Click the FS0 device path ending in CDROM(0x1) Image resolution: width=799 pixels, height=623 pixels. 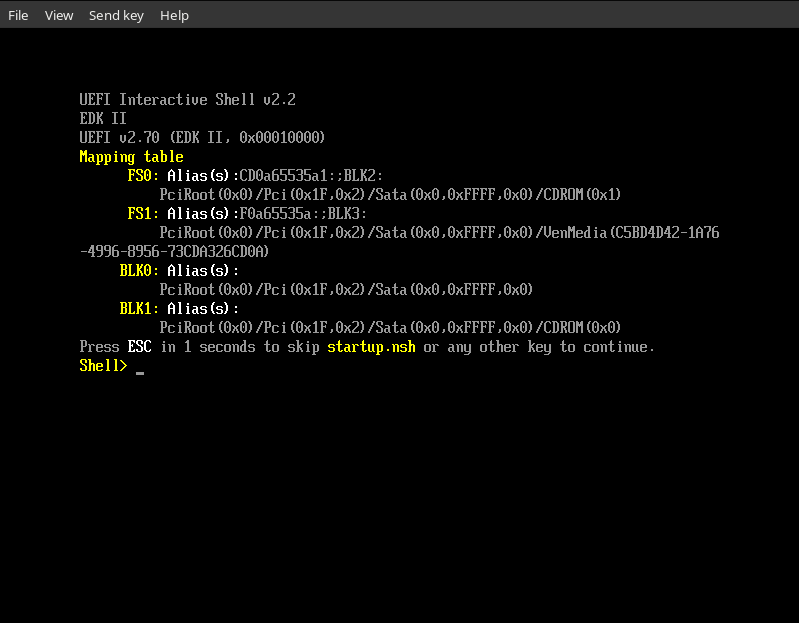click(390, 195)
